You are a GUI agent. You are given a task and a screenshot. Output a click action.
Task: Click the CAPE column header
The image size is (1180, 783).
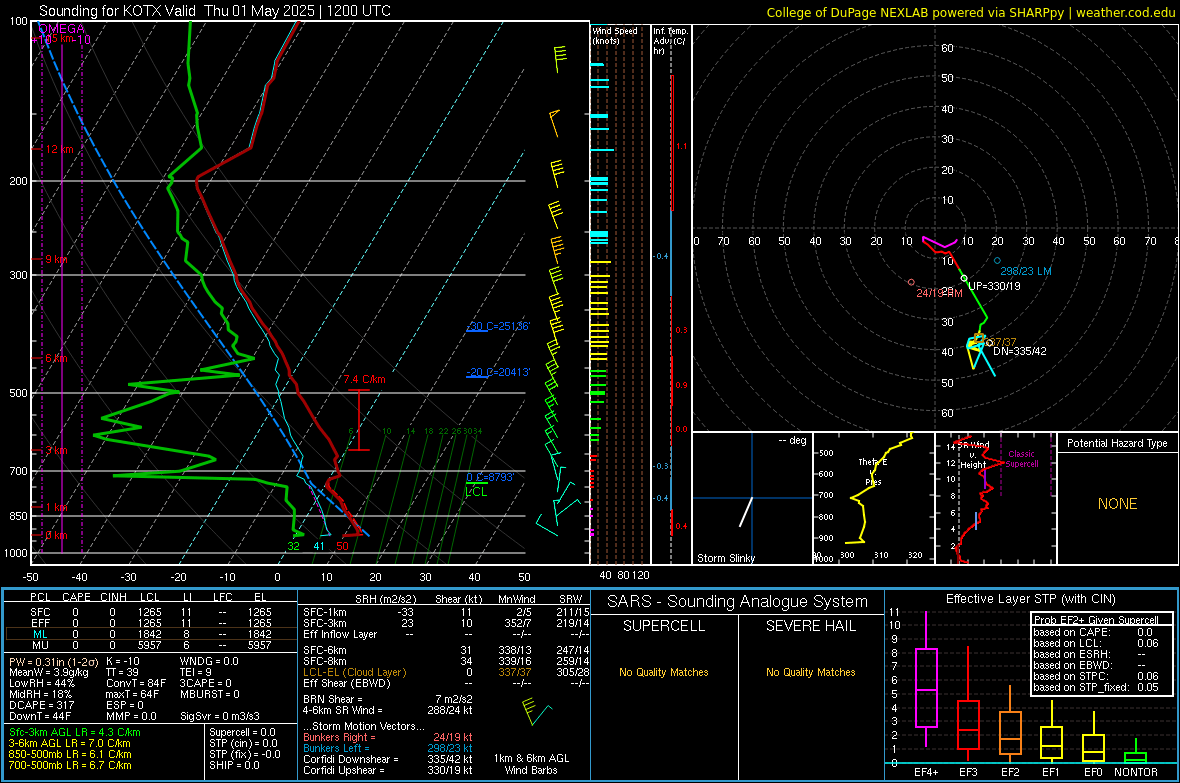point(76,597)
